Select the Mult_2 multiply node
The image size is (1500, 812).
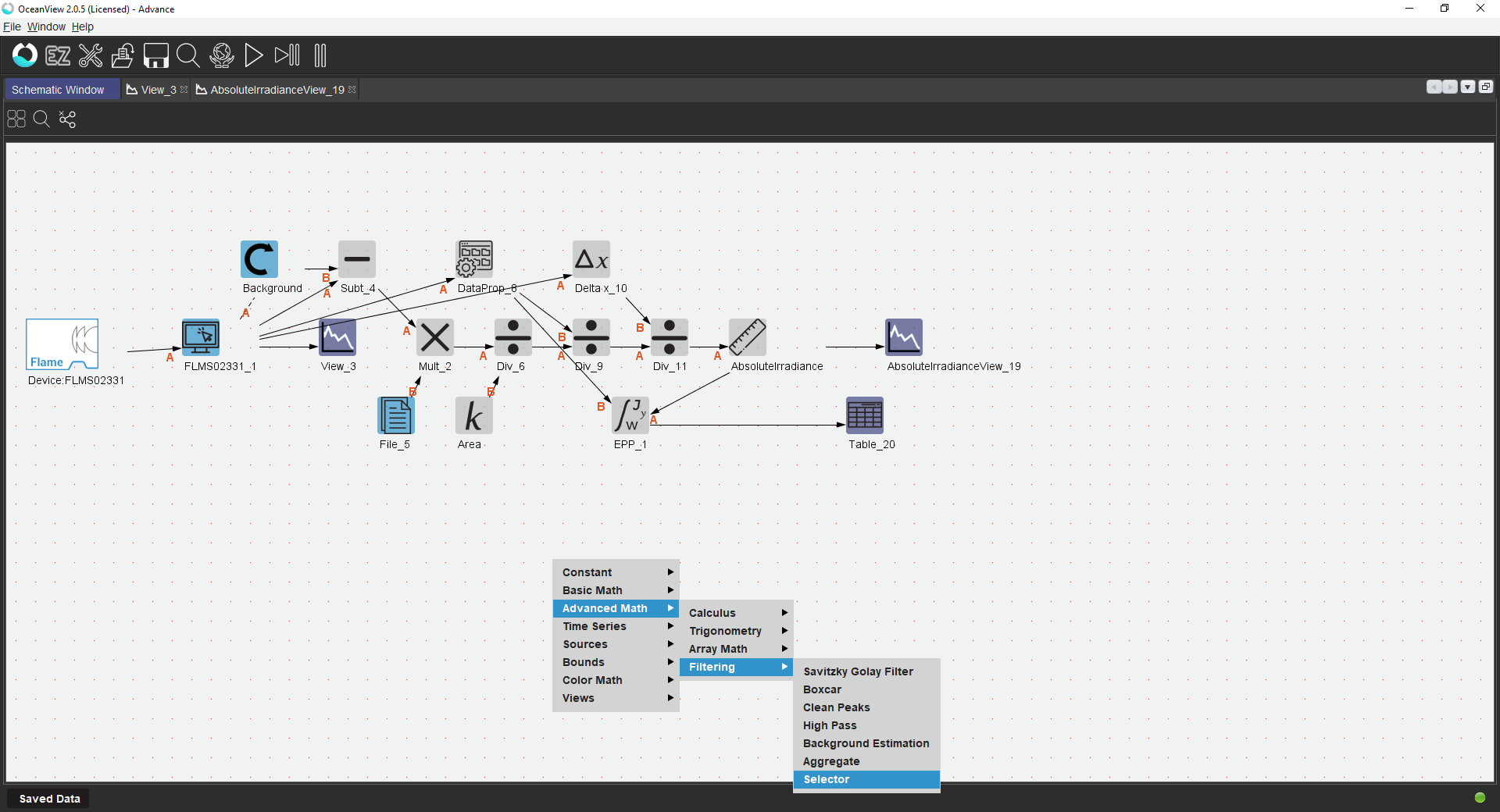click(x=434, y=337)
